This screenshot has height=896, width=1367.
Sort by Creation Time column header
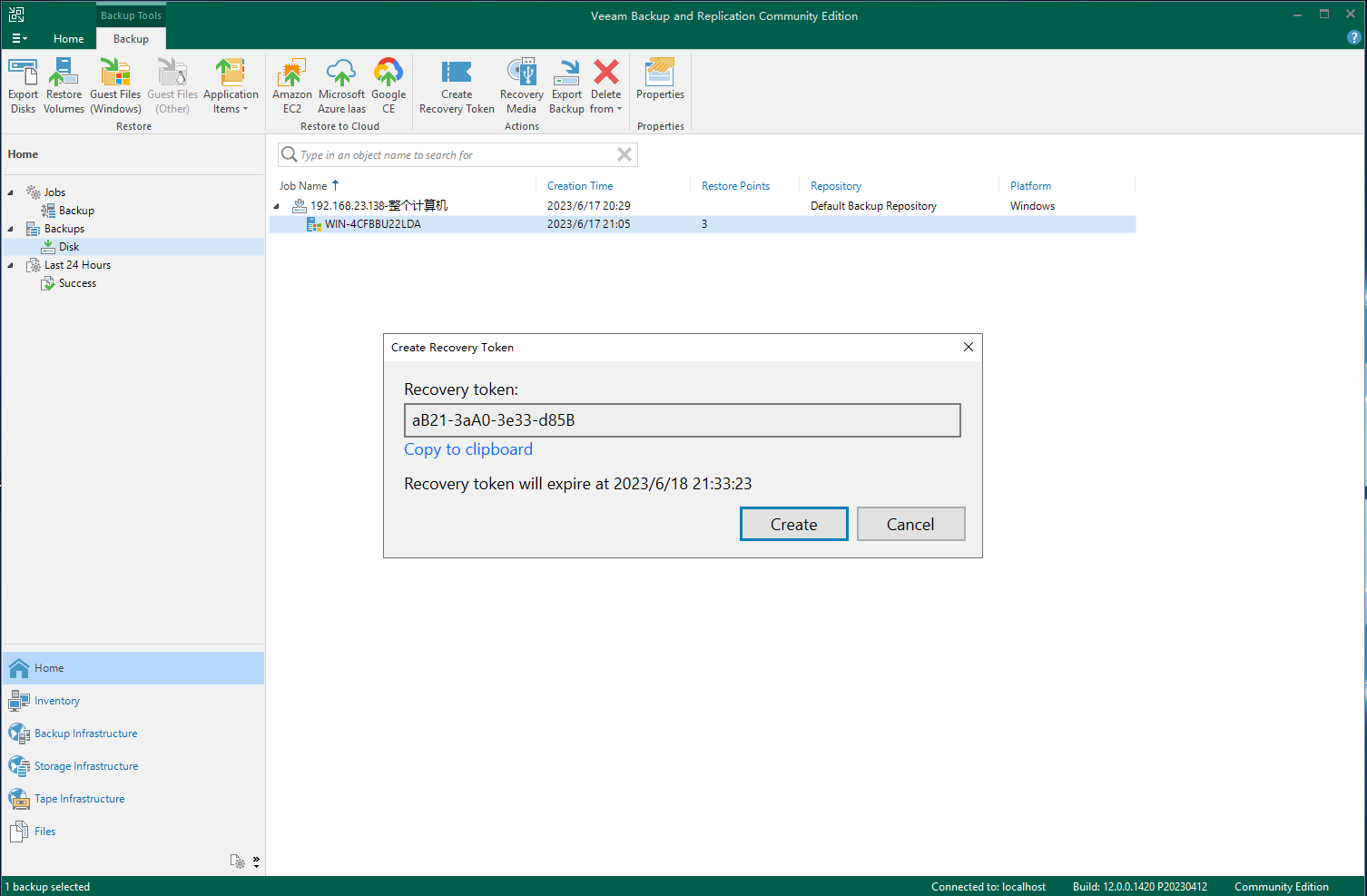(580, 186)
